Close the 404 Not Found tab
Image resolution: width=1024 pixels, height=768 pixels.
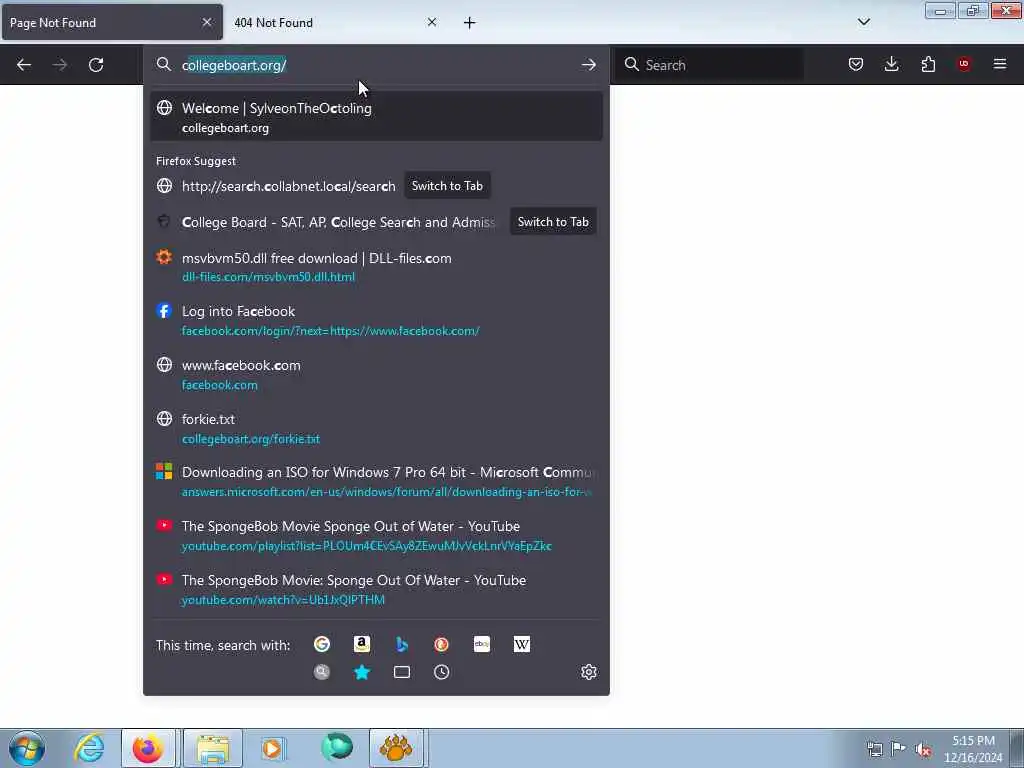(432, 22)
